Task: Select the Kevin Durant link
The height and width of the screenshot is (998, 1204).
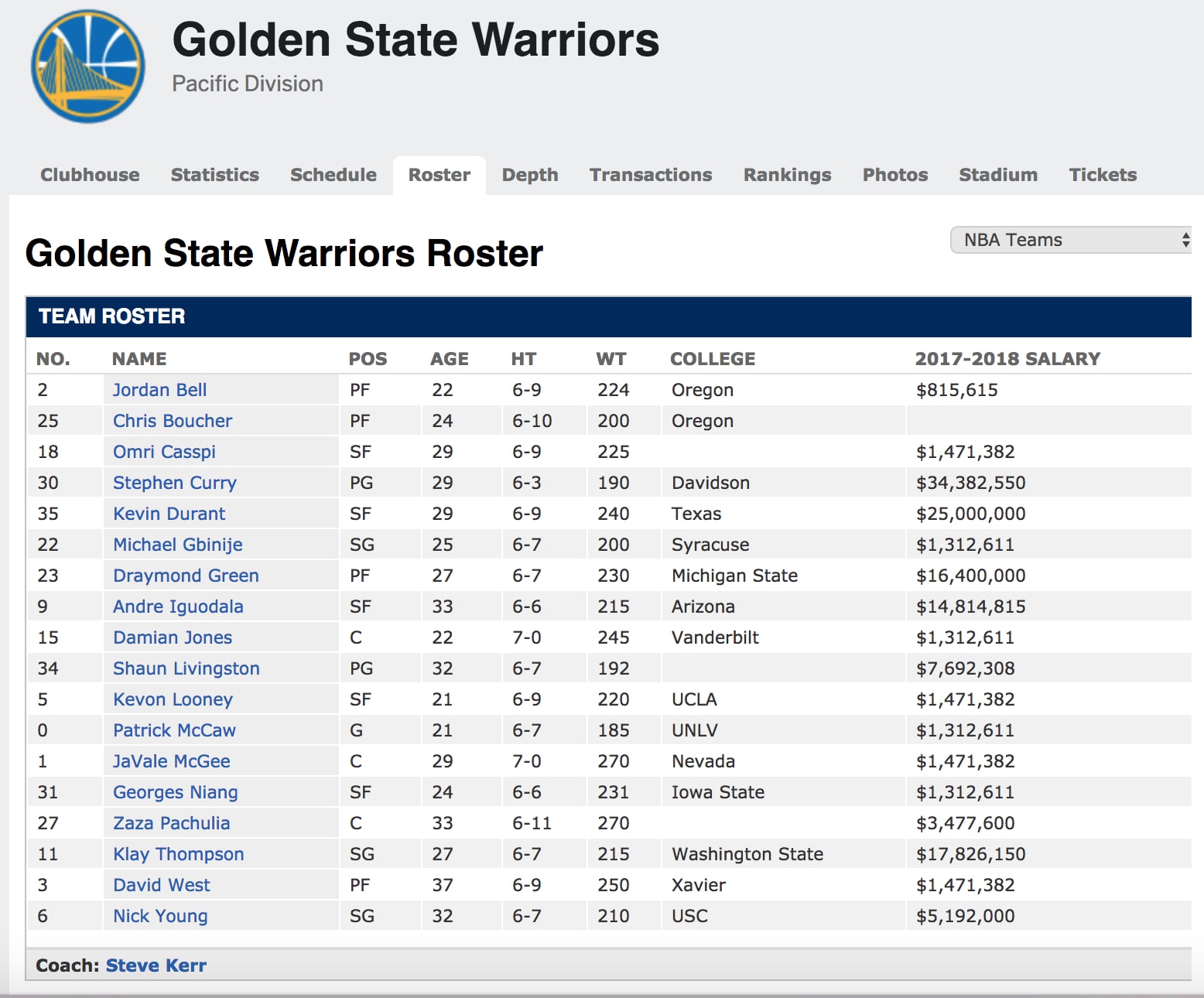Action: (169, 514)
